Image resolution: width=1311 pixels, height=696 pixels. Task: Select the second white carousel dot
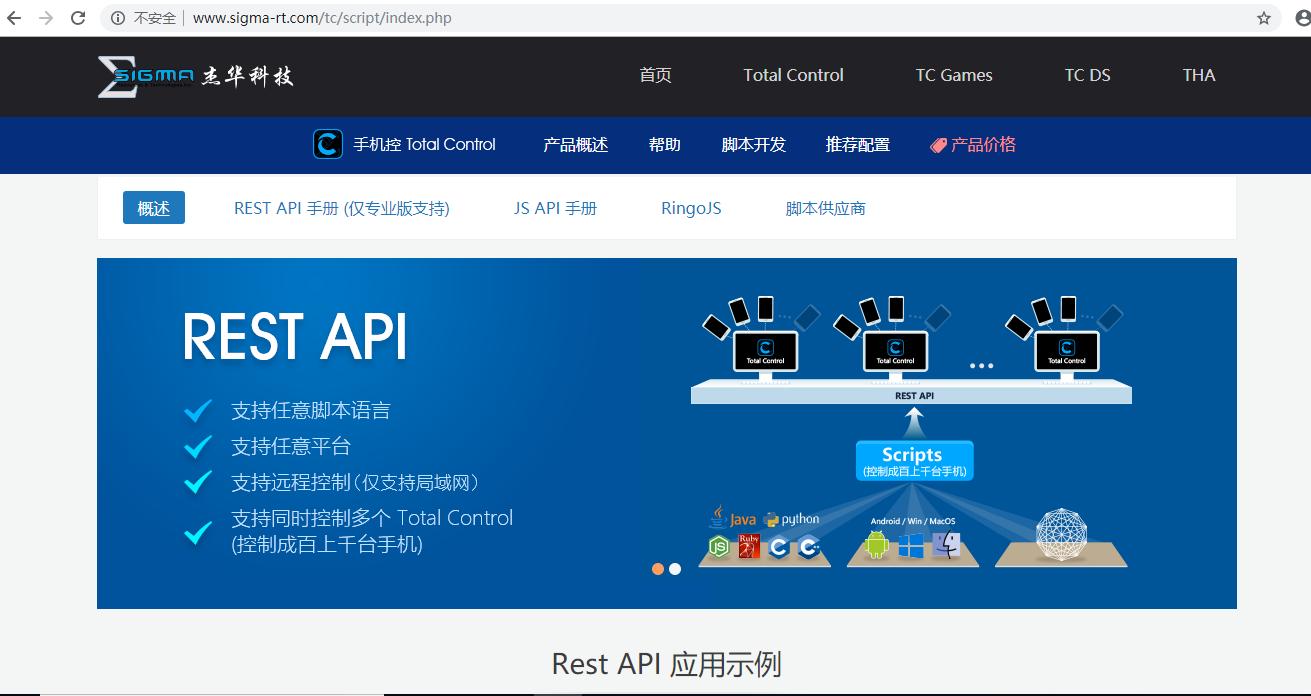click(x=675, y=569)
